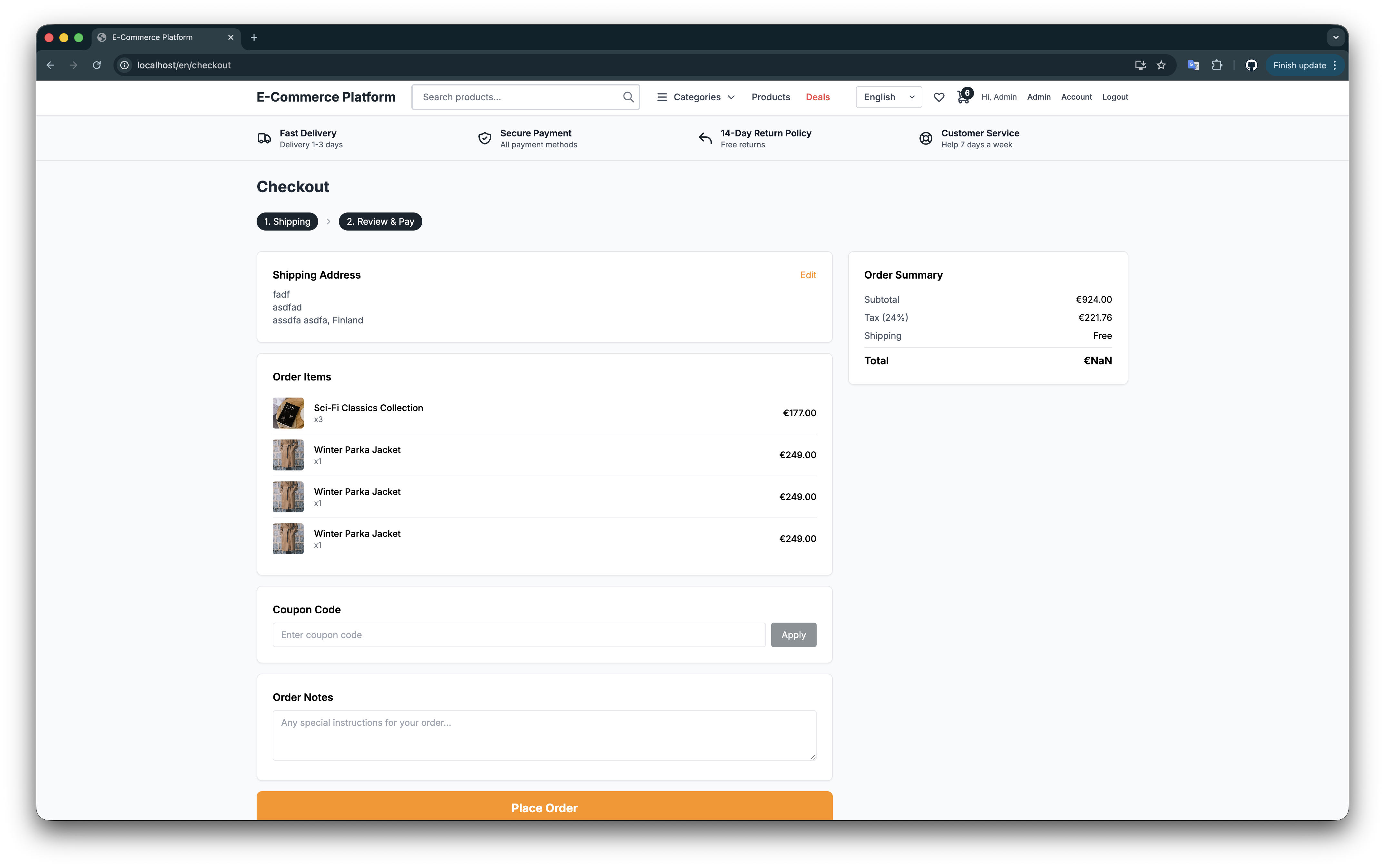Open the wishlist heart icon
Image resolution: width=1385 pixels, height=868 pixels.
point(938,97)
